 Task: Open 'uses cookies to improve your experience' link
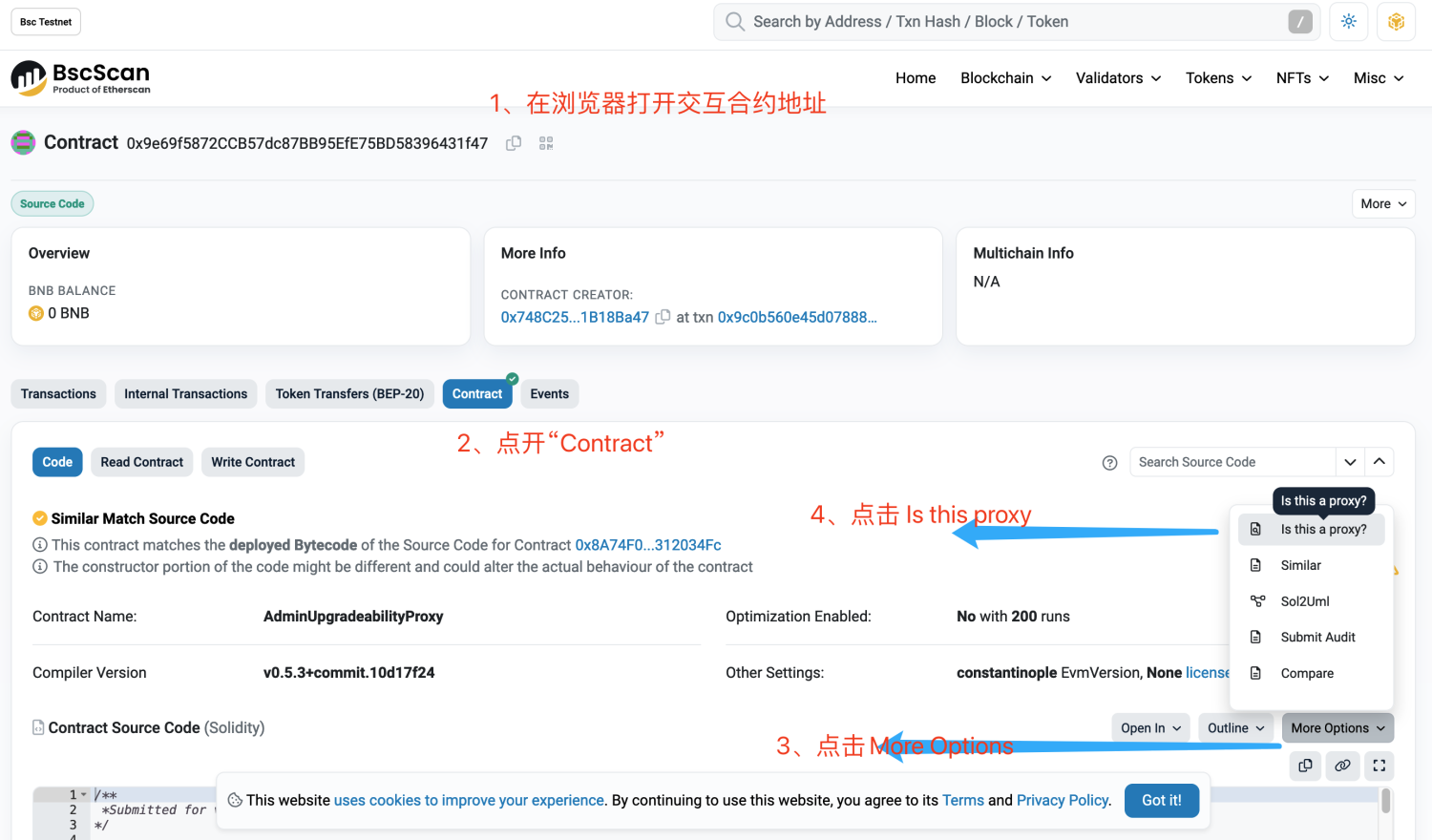coord(469,800)
